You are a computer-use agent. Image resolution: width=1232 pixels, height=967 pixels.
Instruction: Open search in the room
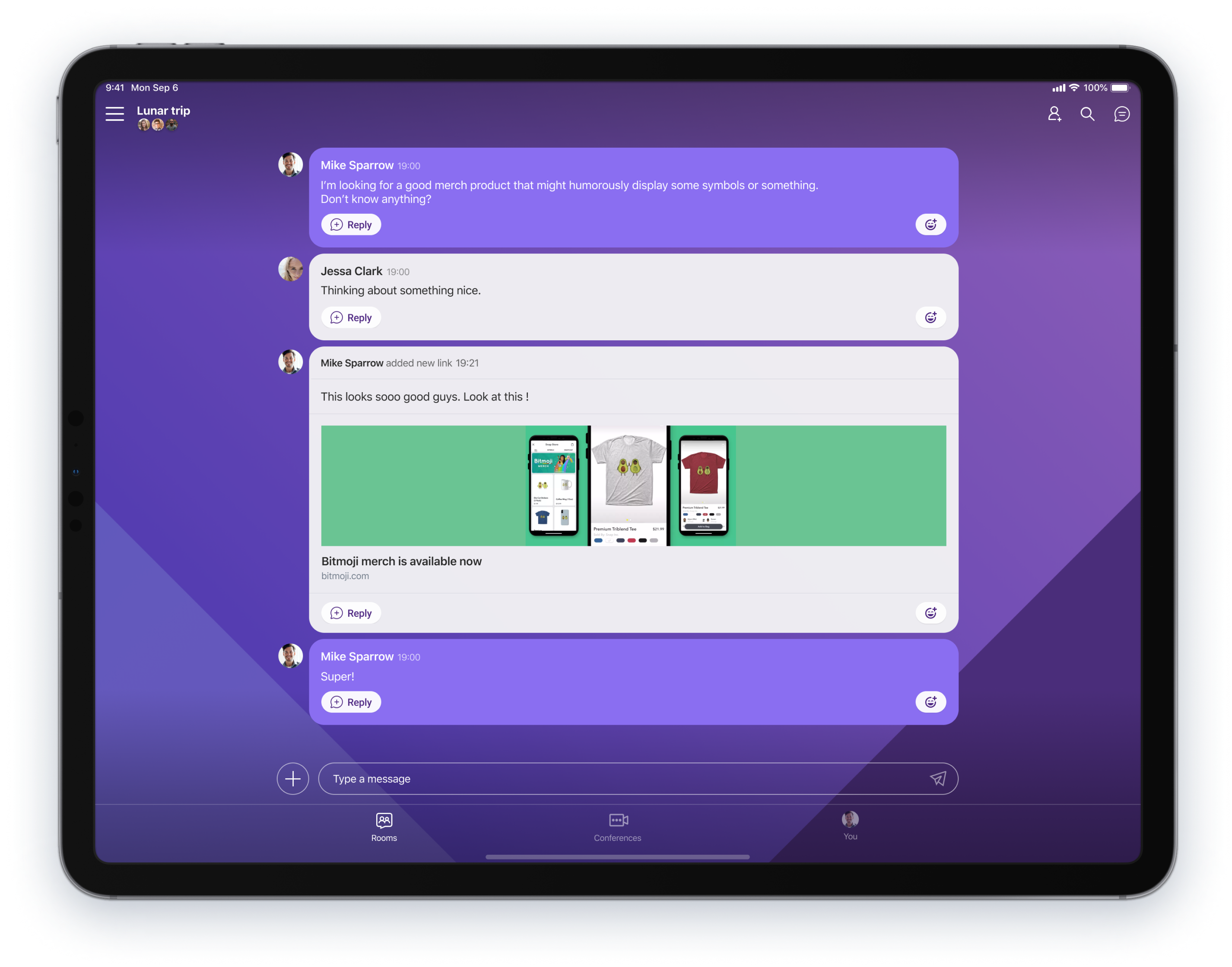click(1088, 114)
